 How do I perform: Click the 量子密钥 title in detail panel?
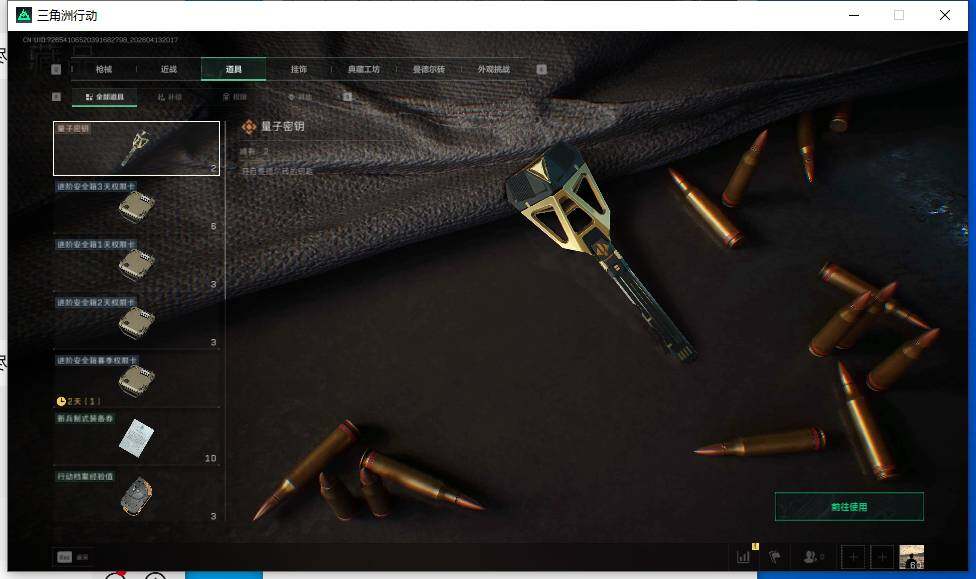click(x=282, y=126)
